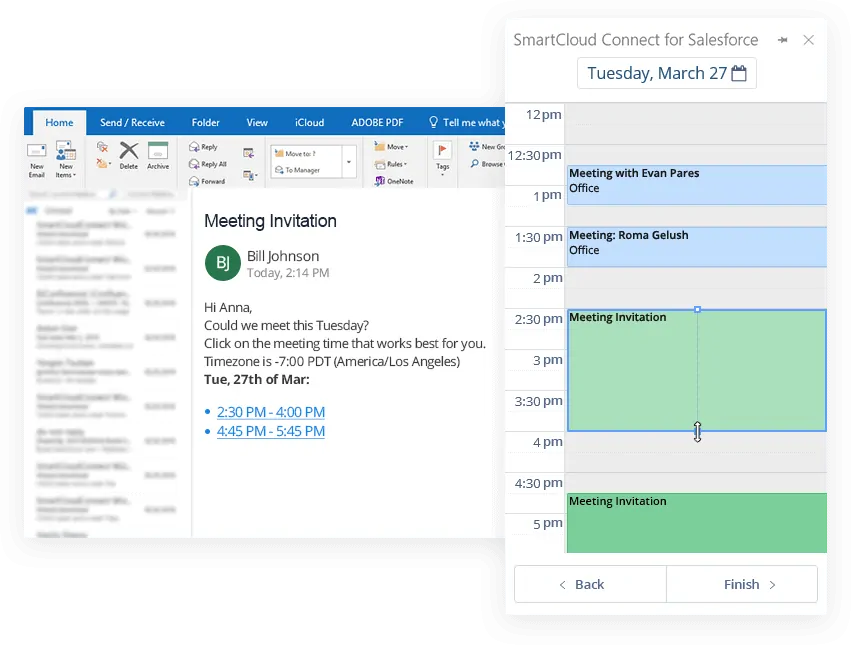Click the Back button

pos(590,584)
